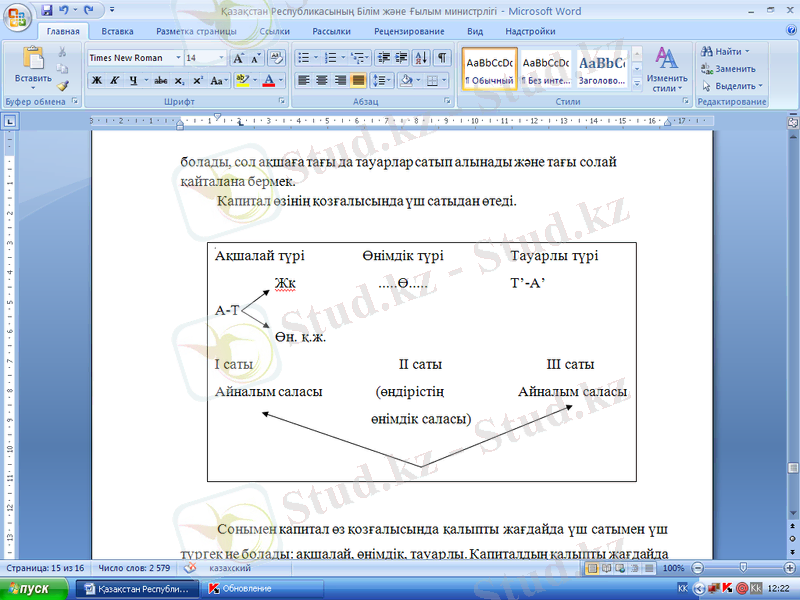Screen dimensions: 800x600
Task: Apply strikethrough formatting
Action: click(x=161, y=81)
